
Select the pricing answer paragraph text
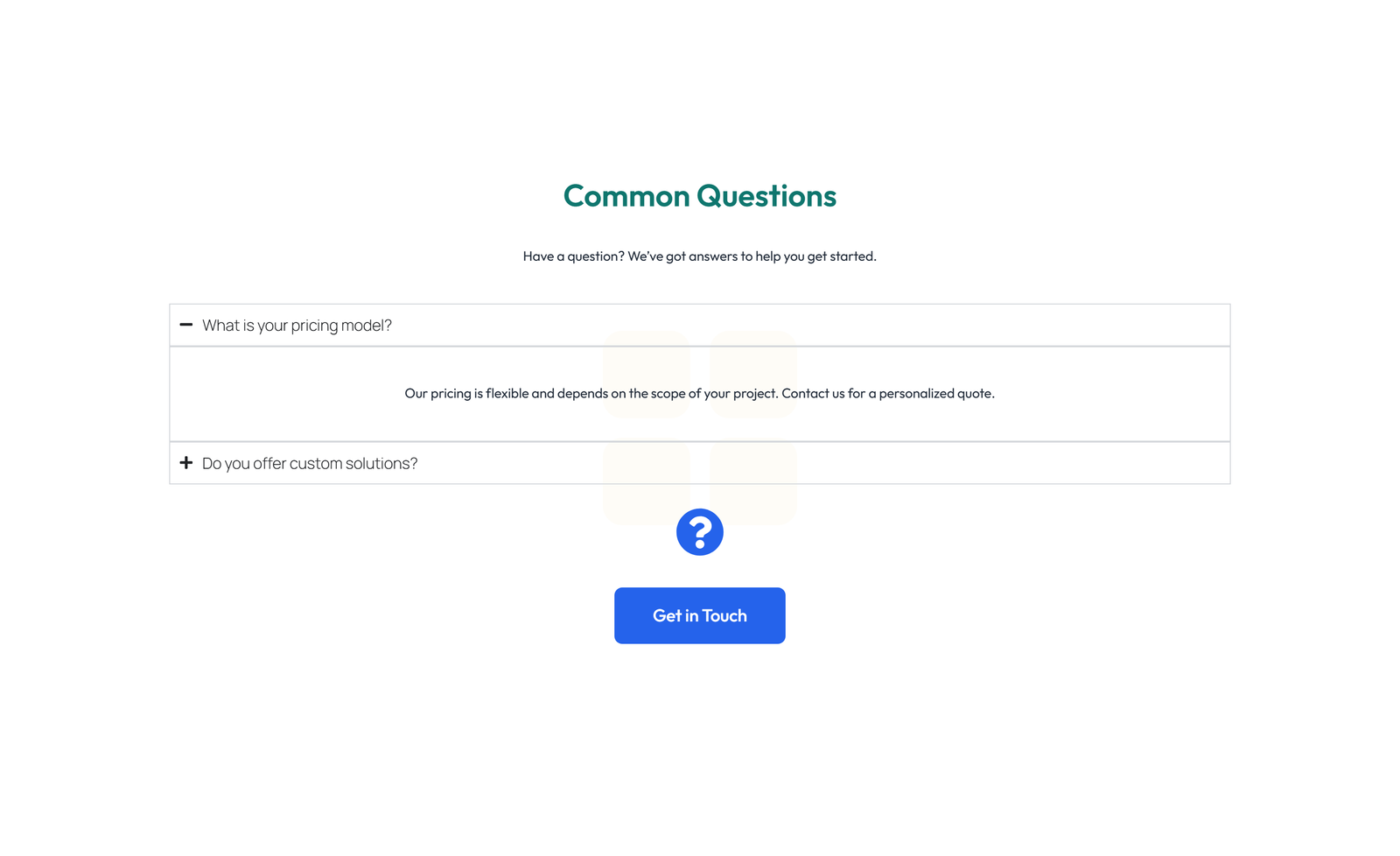(699, 393)
